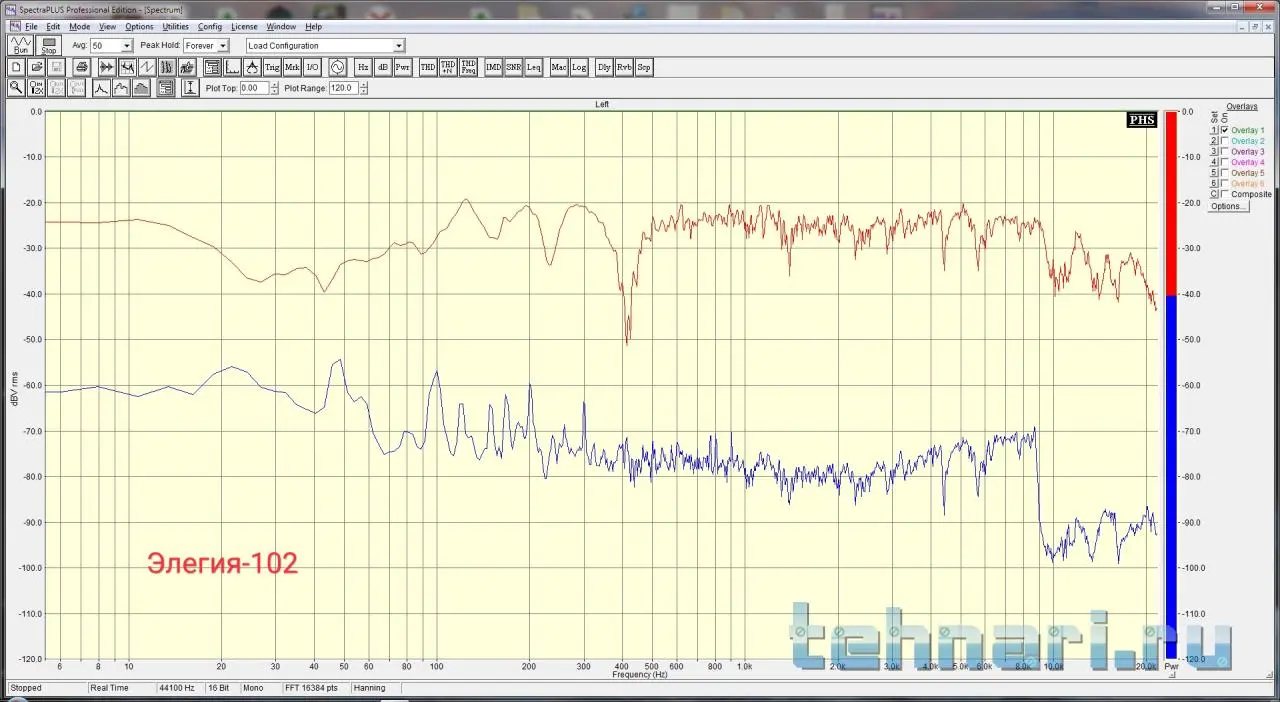Screen dimensions: 1280x702
Task: Enable Overlay 6 checkbox
Action: pyautogui.click(x=1225, y=183)
